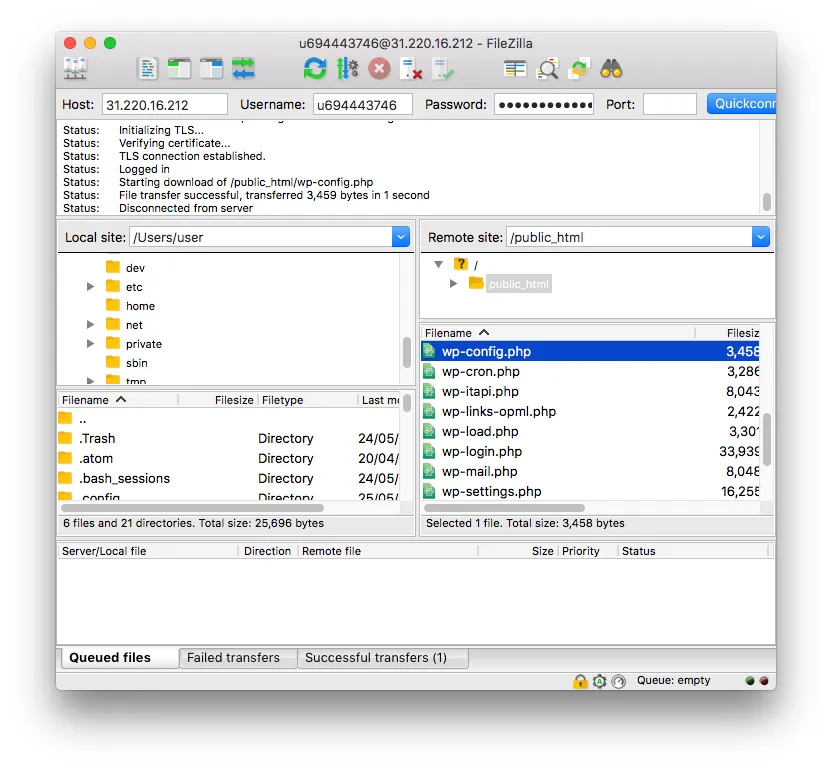The height and width of the screenshot is (770, 832).
Task: Open the directory listing filters dialog
Action: coord(515,69)
